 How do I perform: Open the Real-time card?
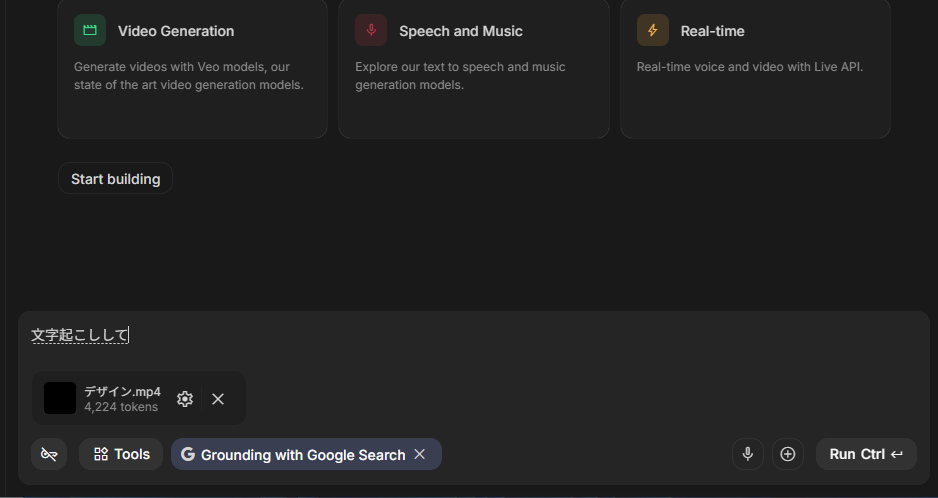[755, 68]
